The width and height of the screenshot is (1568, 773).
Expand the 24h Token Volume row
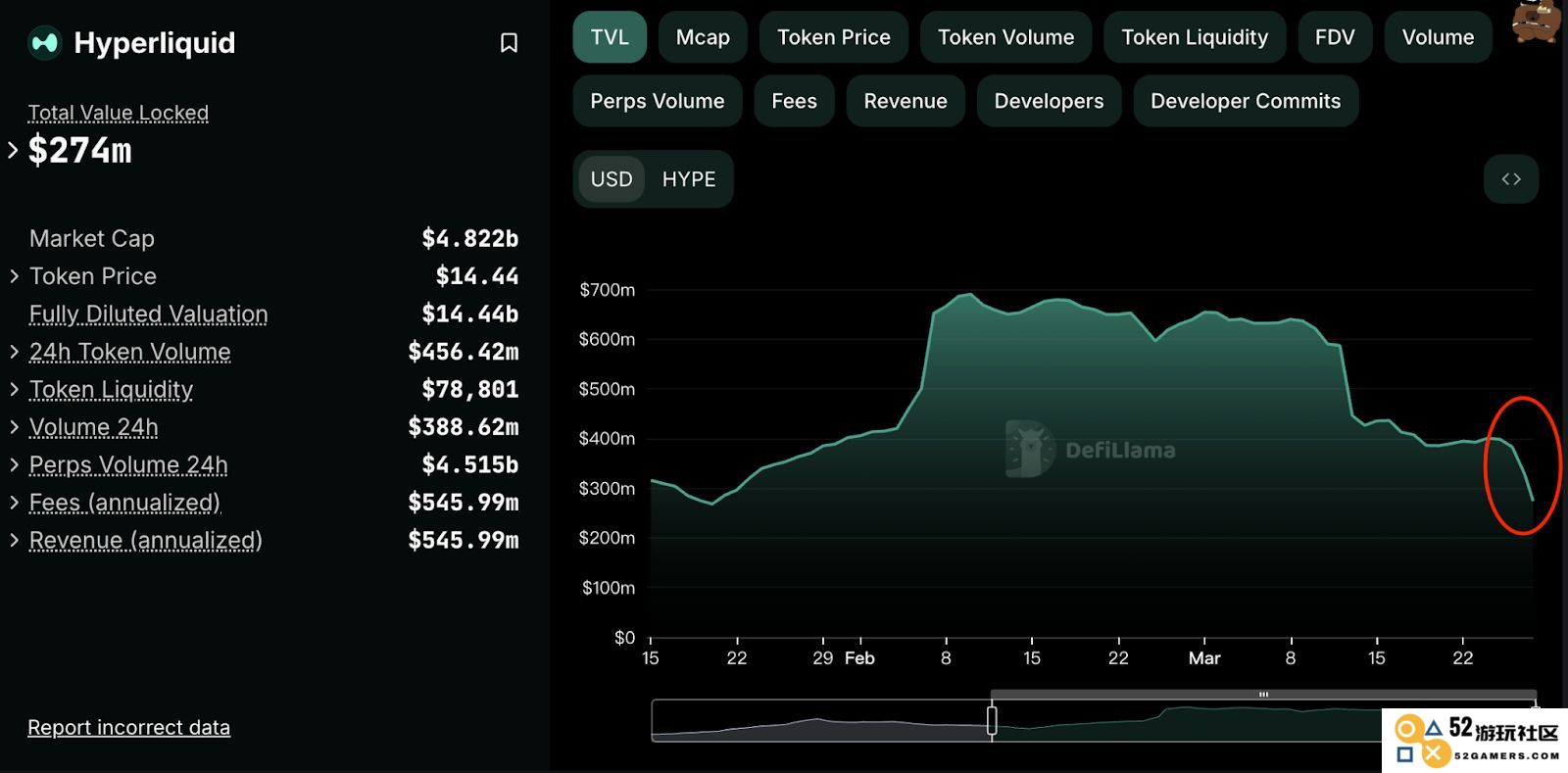pos(14,352)
